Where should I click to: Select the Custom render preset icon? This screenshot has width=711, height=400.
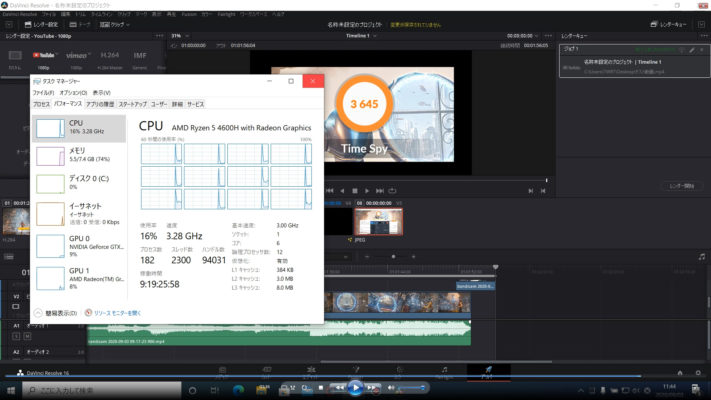[x=15, y=55]
